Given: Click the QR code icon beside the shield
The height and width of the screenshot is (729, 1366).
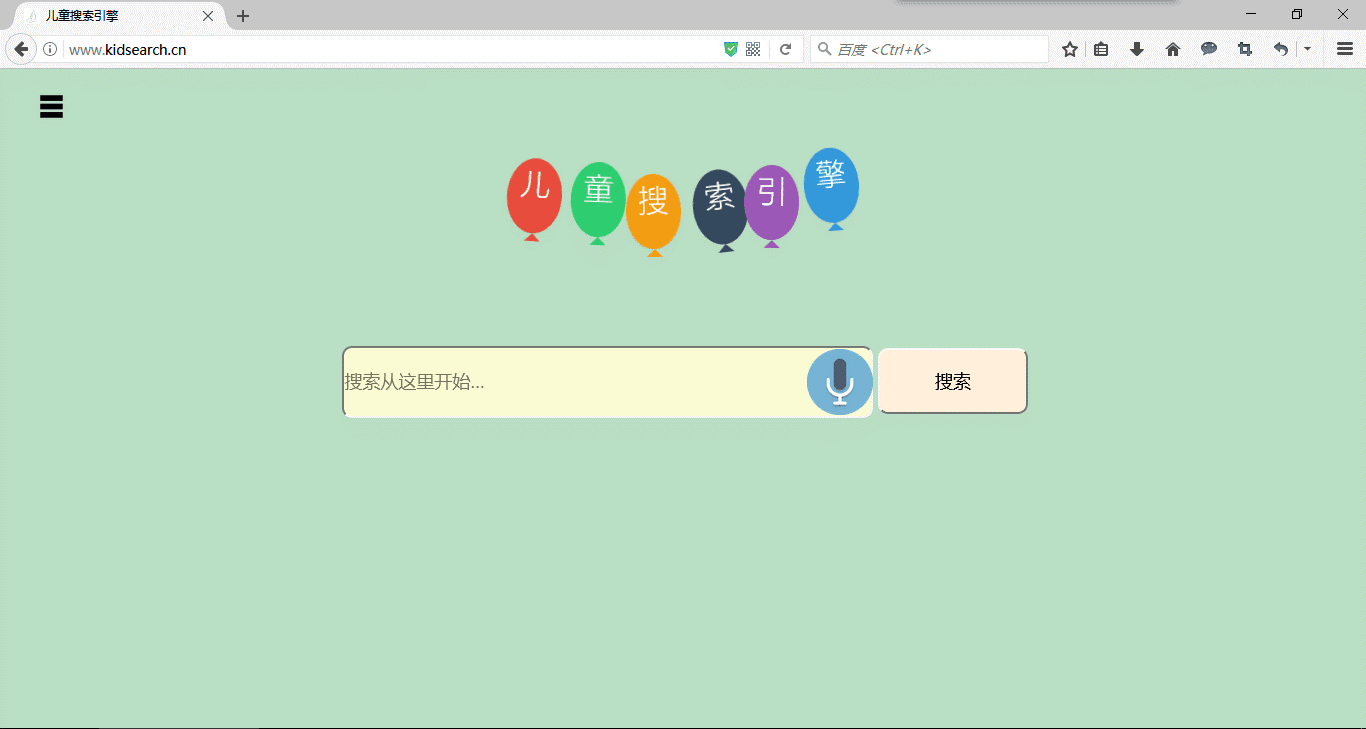Looking at the screenshot, I should [x=753, y=48].
